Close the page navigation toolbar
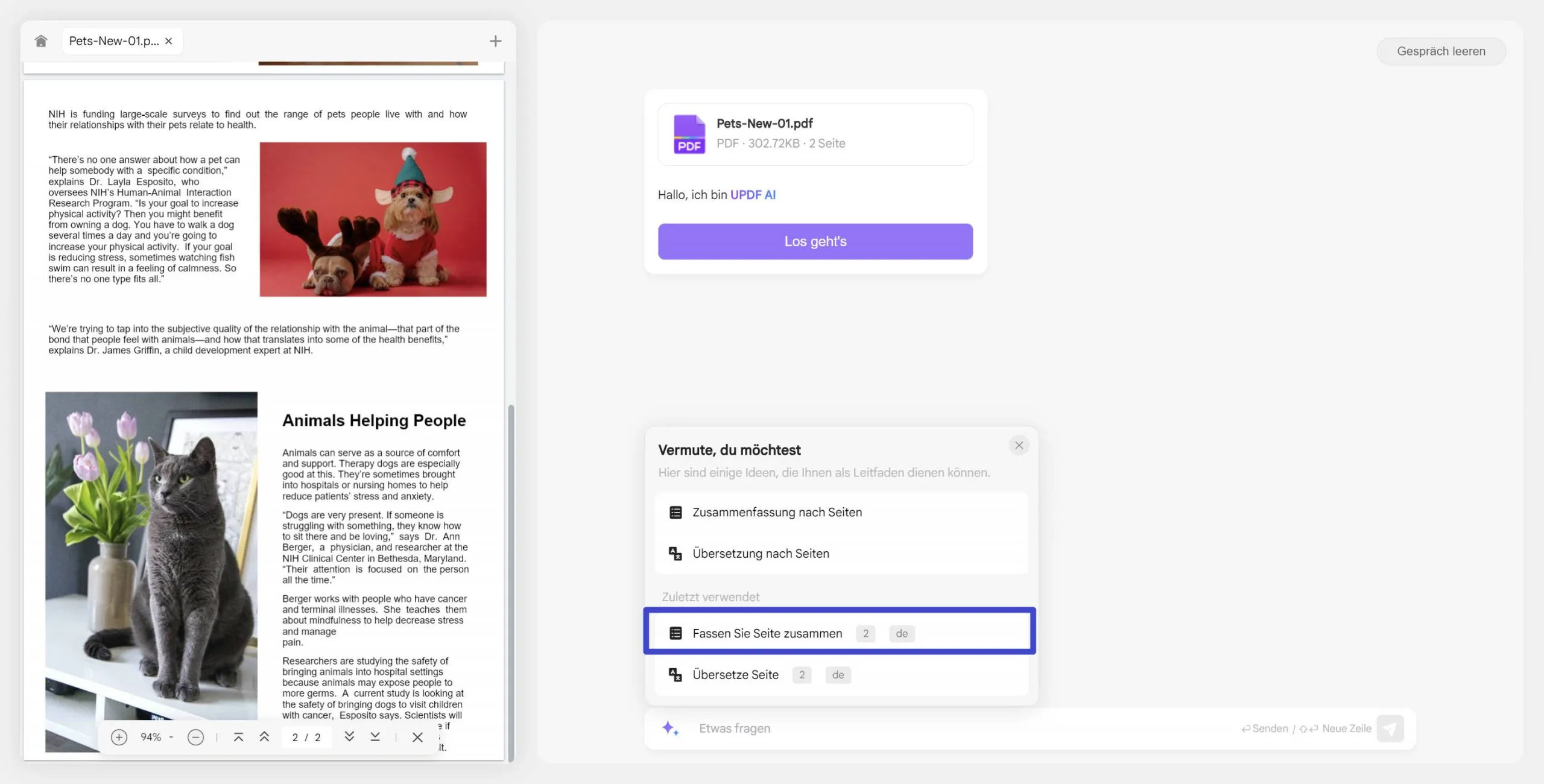The height and width of the screenshot is (784, 1544). (417, 737)
